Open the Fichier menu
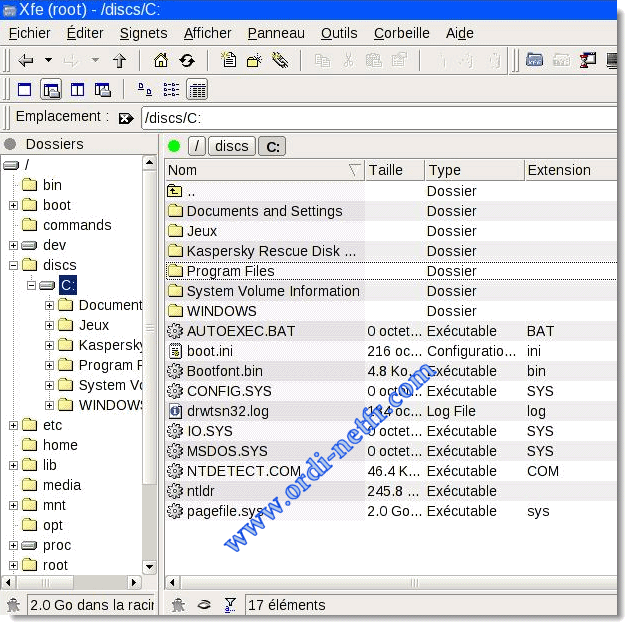Viewport: 625px width, 623px height. (29, 33)
